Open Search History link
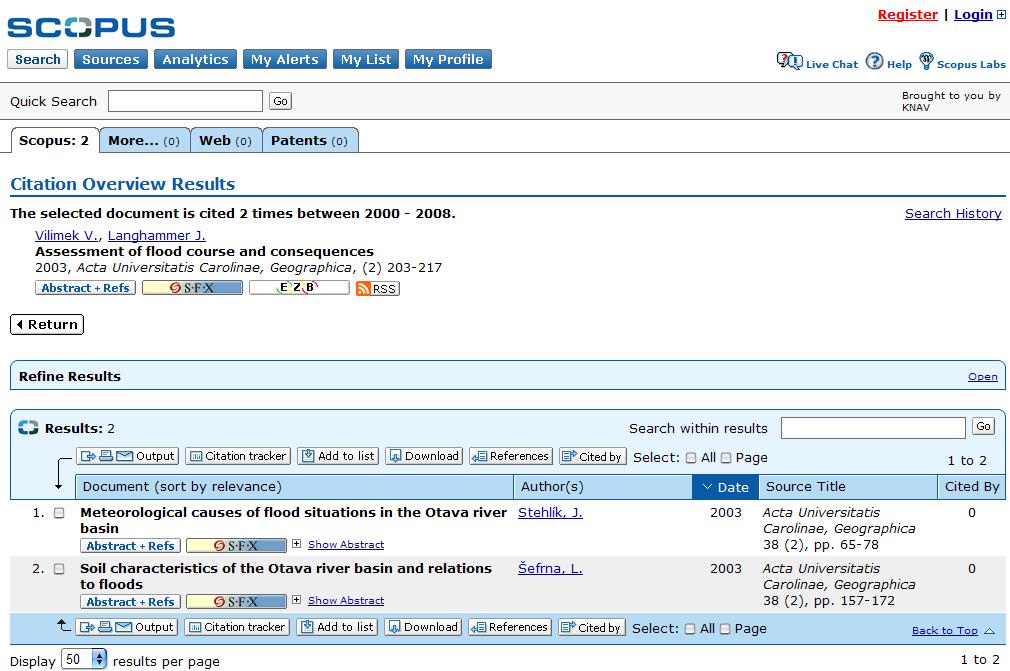This screenshot has height=671, width=1010. click(x=953, y=213)
